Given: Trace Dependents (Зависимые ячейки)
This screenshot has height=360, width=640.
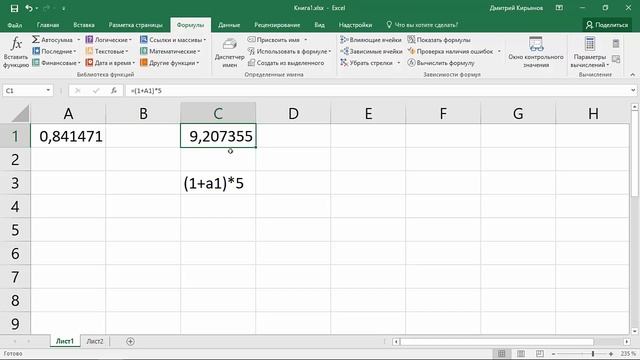Looking at the screenshot, I should [371, 51].
